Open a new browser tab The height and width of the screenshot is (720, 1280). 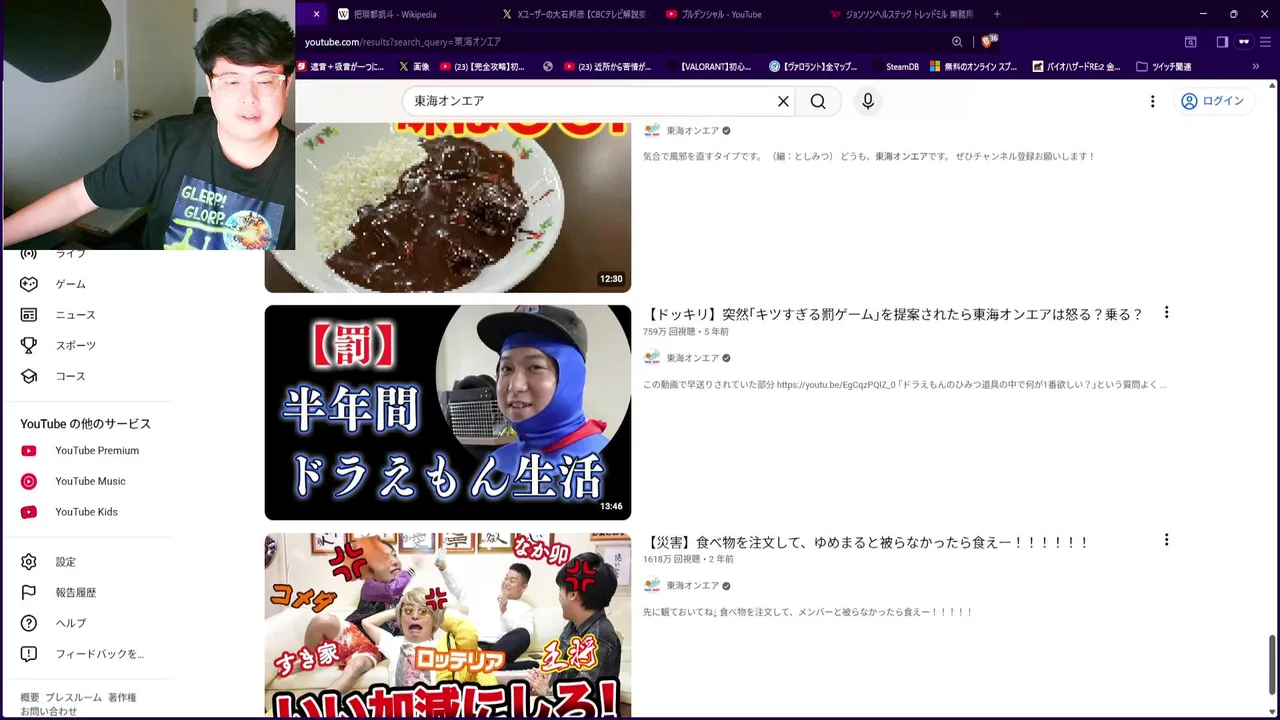click(997, 14)
